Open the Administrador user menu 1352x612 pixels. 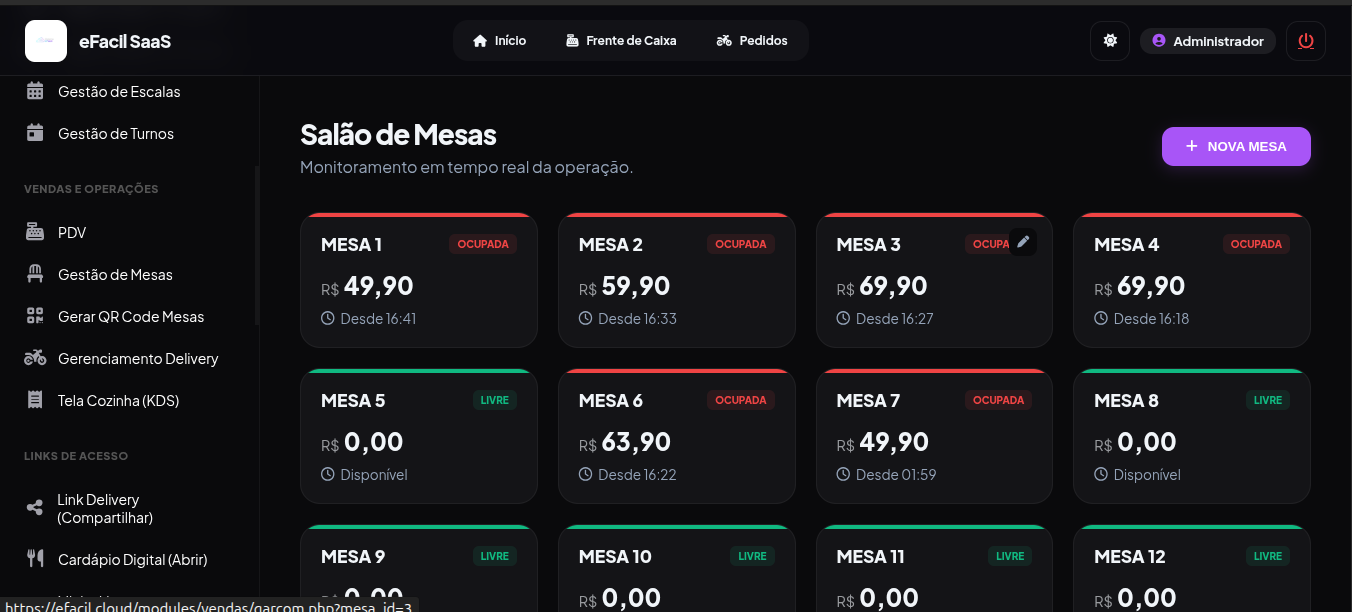1207,41
